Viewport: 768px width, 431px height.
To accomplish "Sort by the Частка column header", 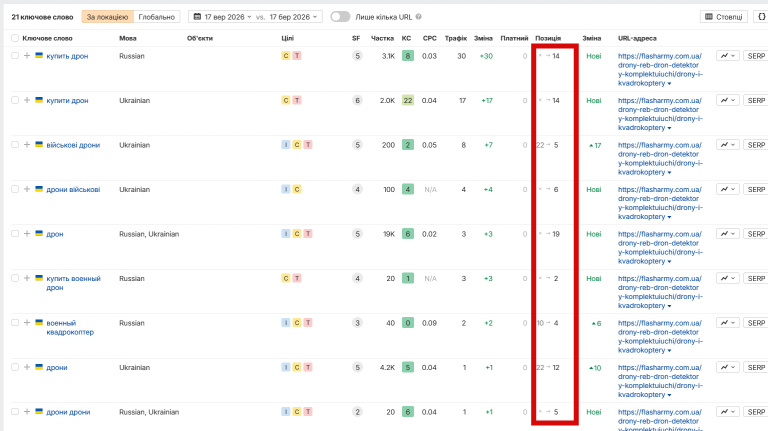I will pos(383,38).
